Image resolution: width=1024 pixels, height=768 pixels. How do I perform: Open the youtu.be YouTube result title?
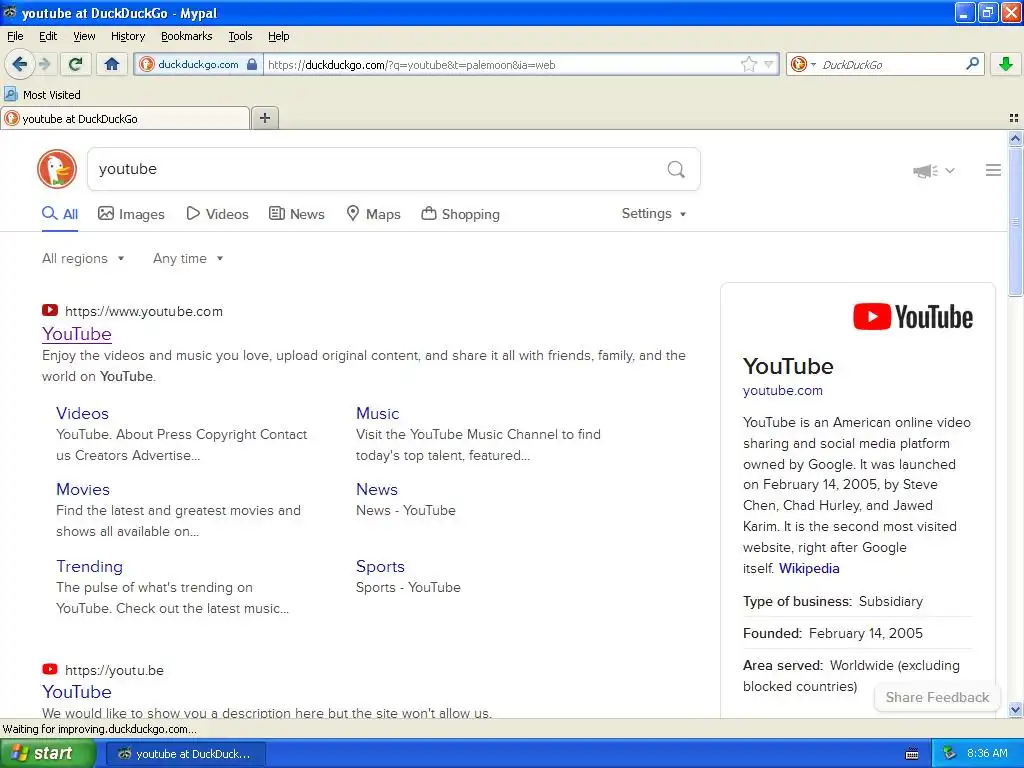click(x=76, y=692)
